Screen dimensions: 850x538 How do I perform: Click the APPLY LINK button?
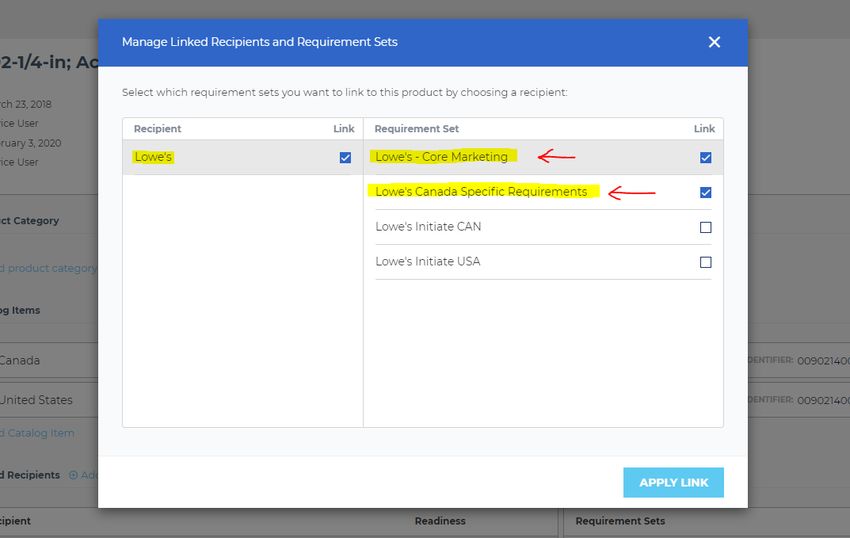(x=673, y=482)
